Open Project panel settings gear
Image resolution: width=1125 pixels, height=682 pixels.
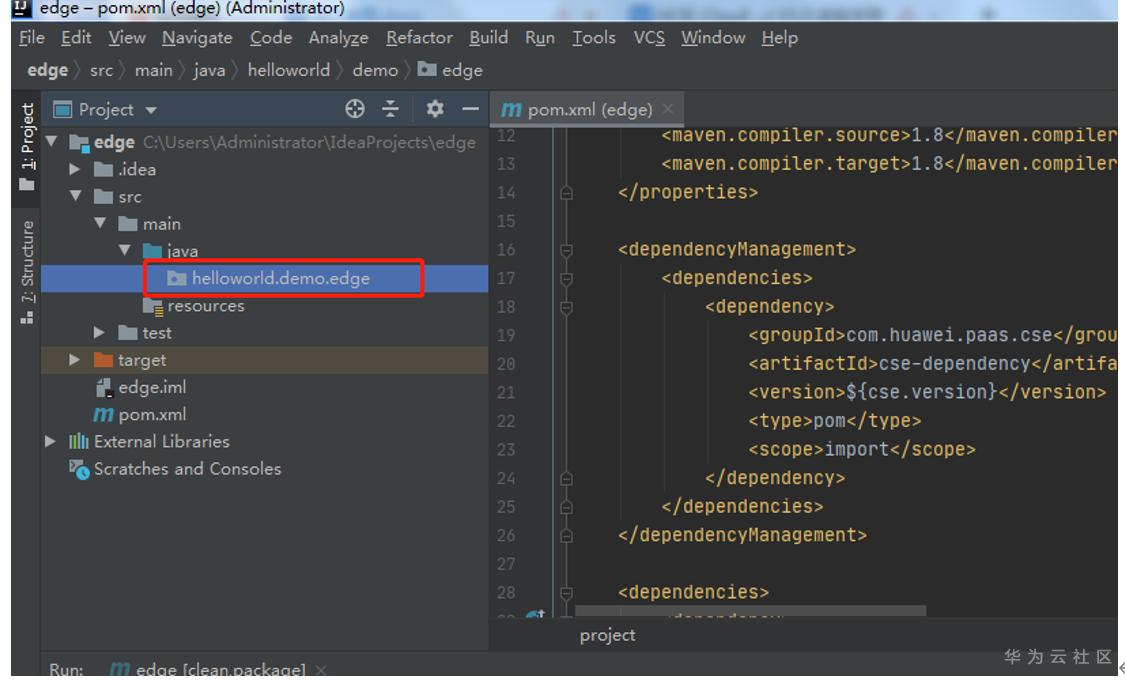(435, 109)
